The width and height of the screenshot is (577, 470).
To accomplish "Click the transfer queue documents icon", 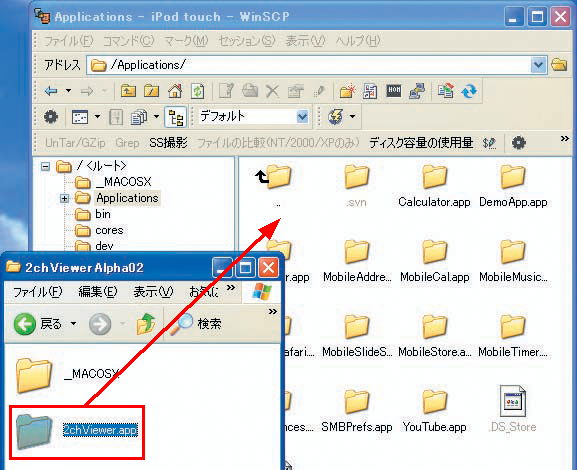I will (x=139, y=117).
